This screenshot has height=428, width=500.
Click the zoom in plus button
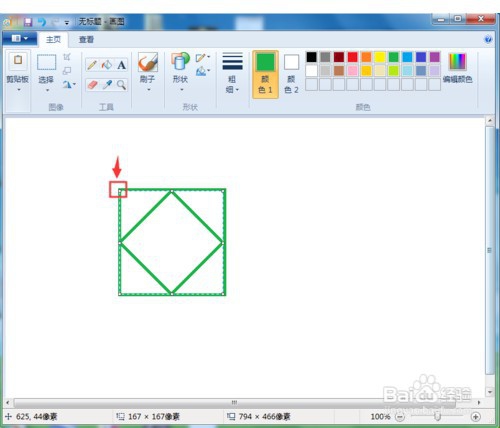pos(476,416)
